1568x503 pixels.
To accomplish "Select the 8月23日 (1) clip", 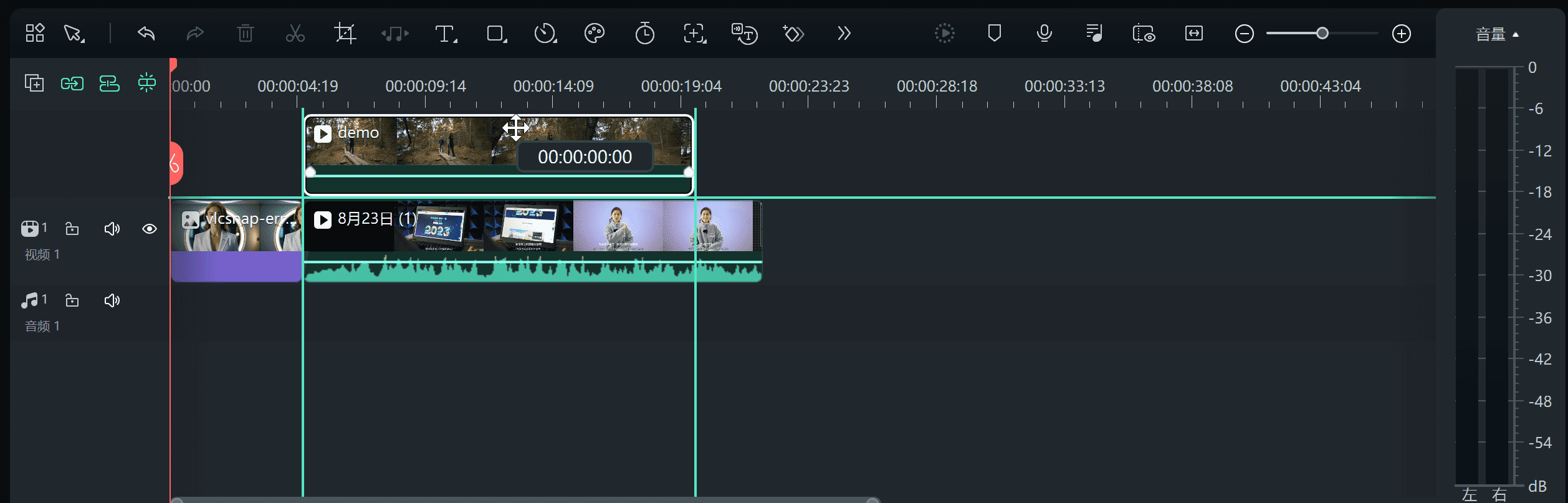I will (x=532, y=241).
